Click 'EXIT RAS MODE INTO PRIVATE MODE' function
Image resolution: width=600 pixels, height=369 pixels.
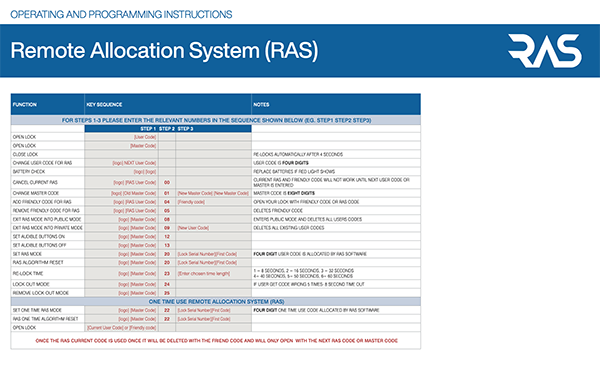tap(48, 228)
